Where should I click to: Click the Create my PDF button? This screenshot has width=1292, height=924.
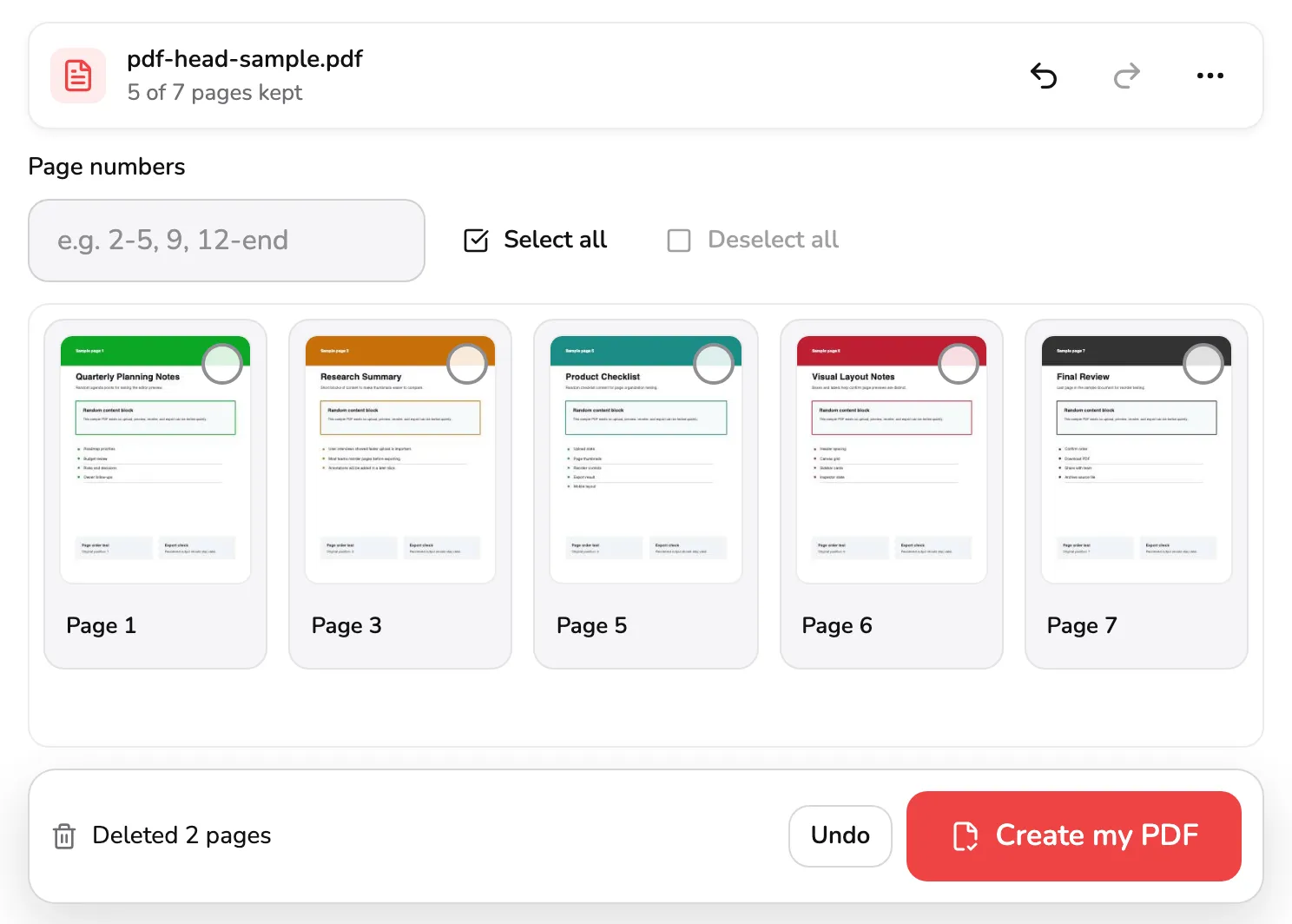(x=1074, y=835)
